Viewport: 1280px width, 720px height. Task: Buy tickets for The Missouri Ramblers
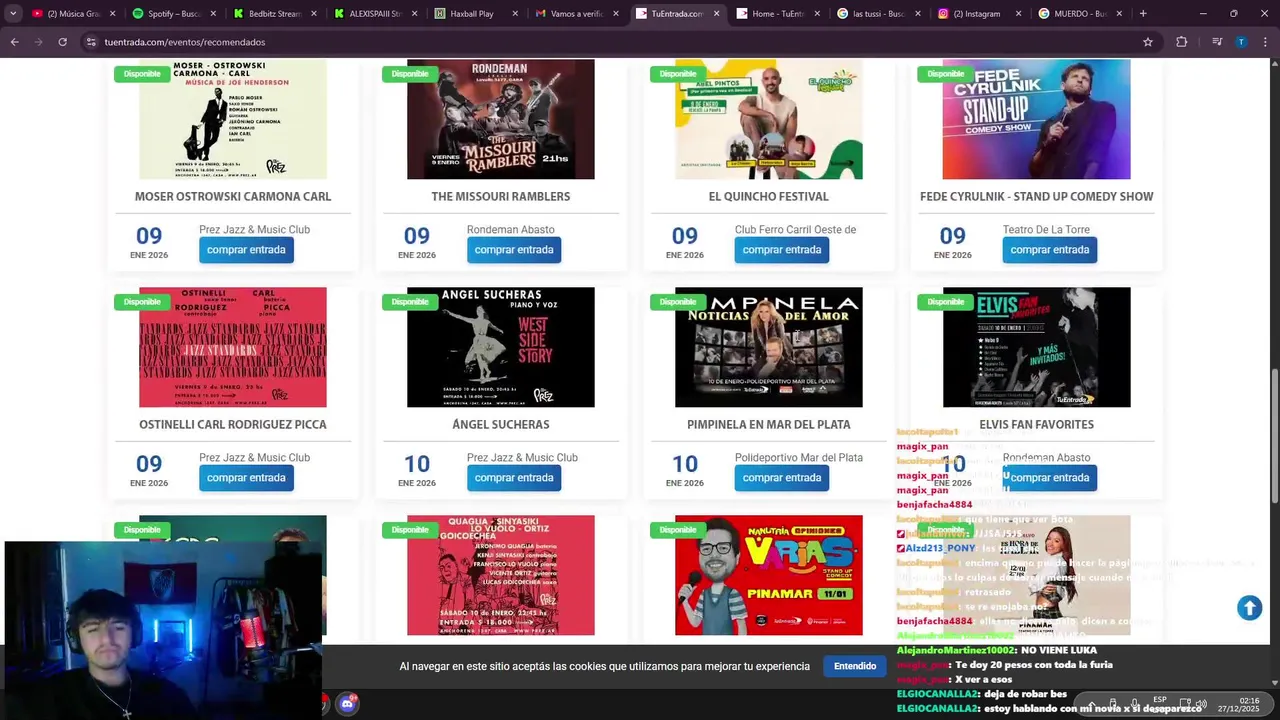click(x=514, y=250)
